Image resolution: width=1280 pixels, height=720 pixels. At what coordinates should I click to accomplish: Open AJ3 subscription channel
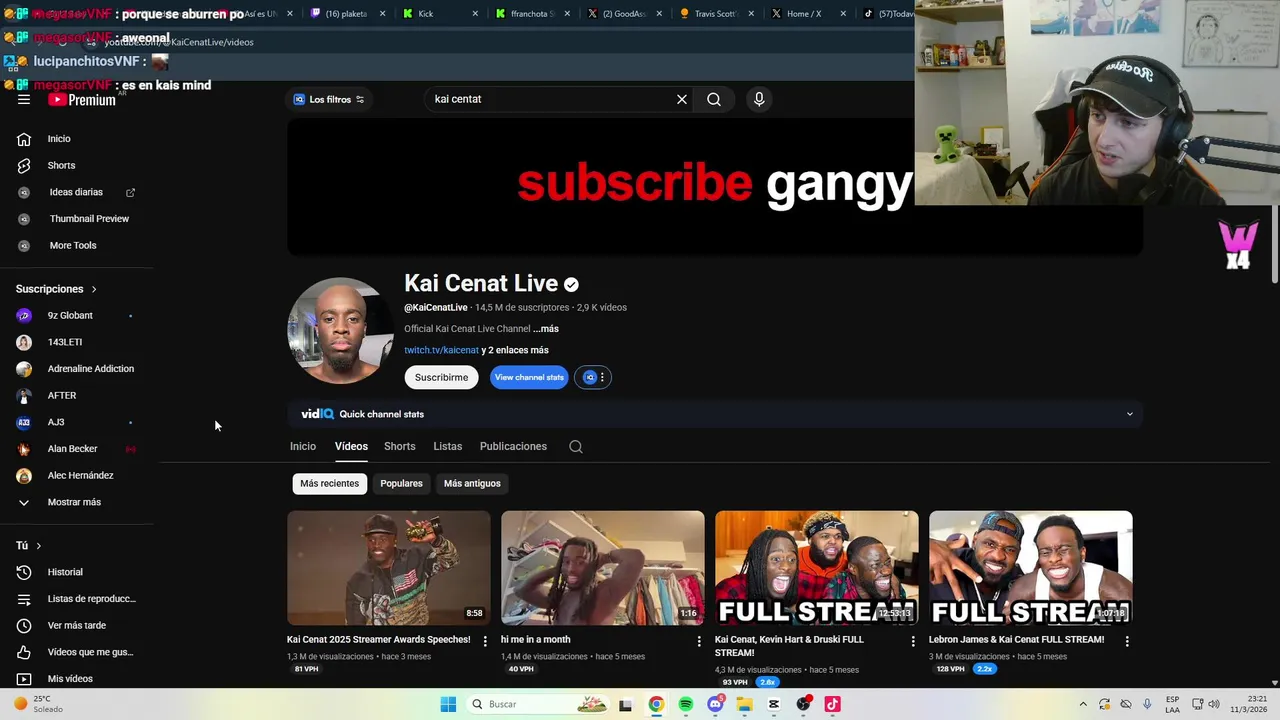coord(56,422)
